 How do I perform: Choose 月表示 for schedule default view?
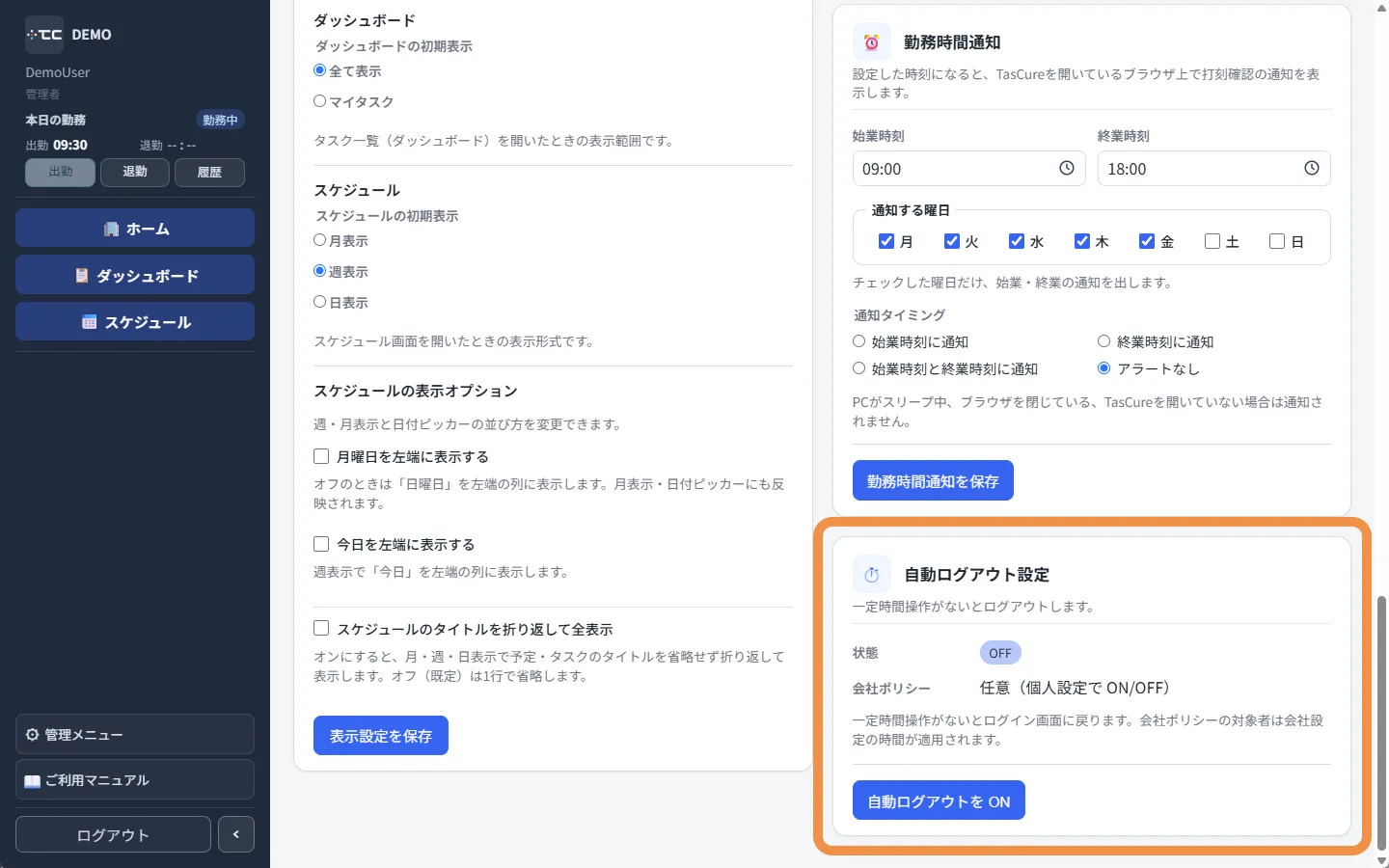[320, 240]
